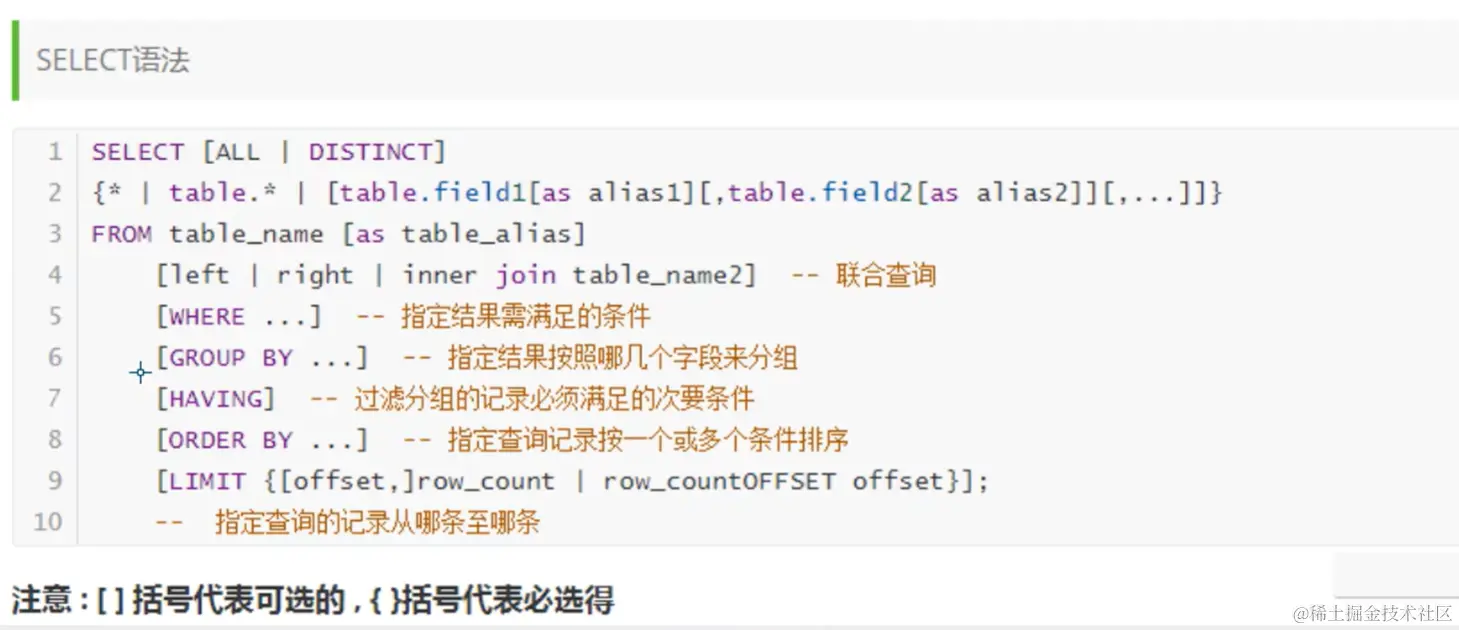
Task: Click the WHERE clause on line 5
Action: pos(239,317)
